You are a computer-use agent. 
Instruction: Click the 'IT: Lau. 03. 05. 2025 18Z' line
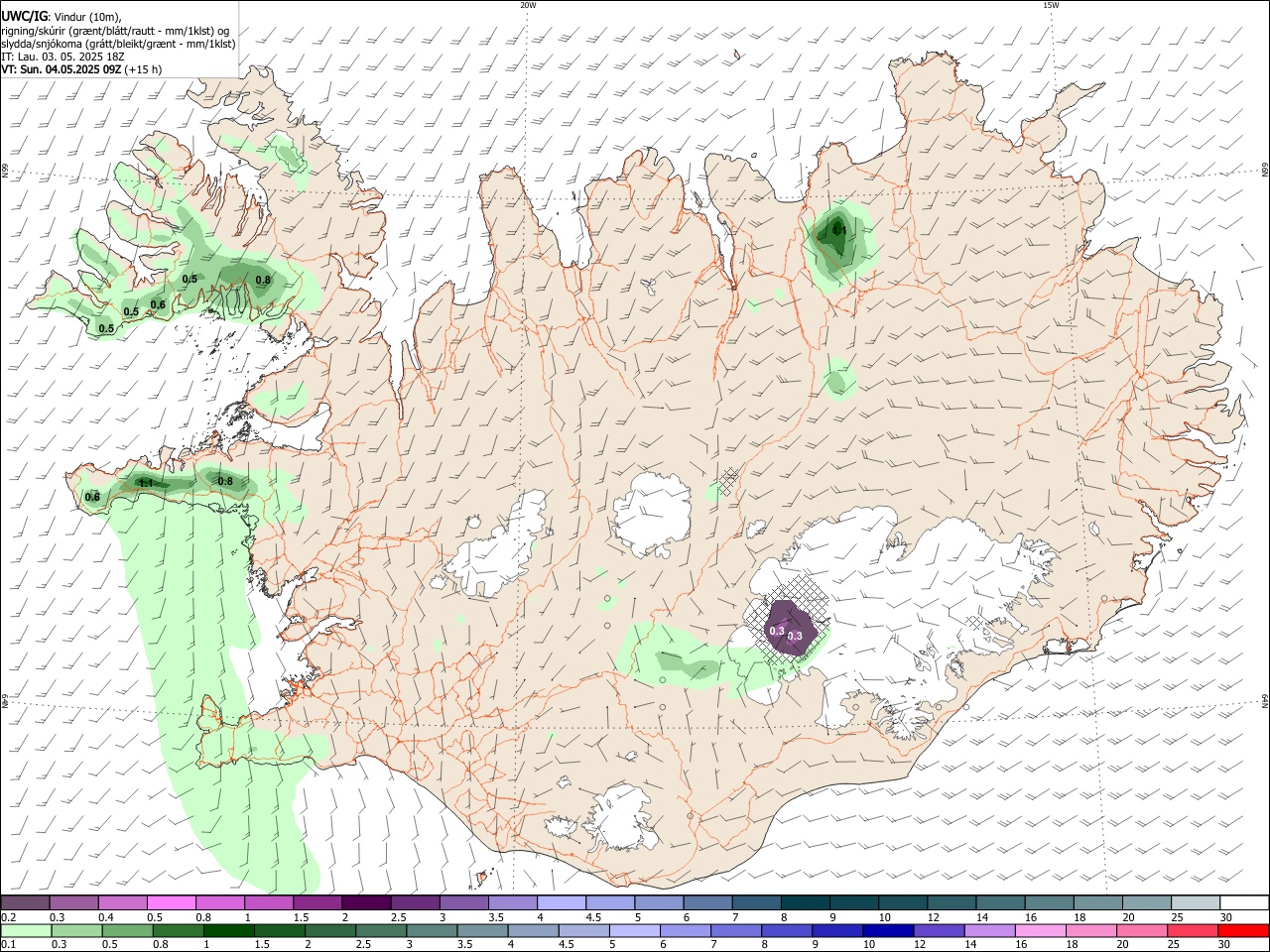(63, 57)
